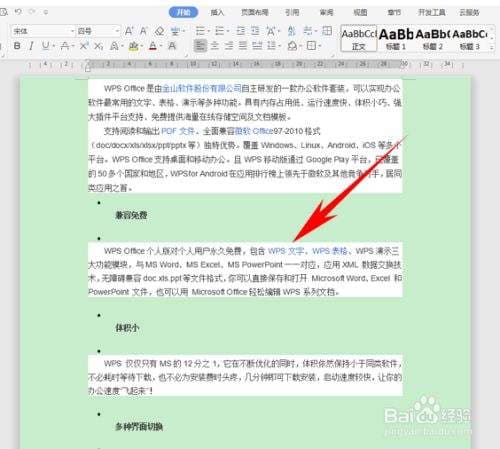
Task: Click the 金山软件股份有限公司 hyperlink
Action: coord(201,88)
